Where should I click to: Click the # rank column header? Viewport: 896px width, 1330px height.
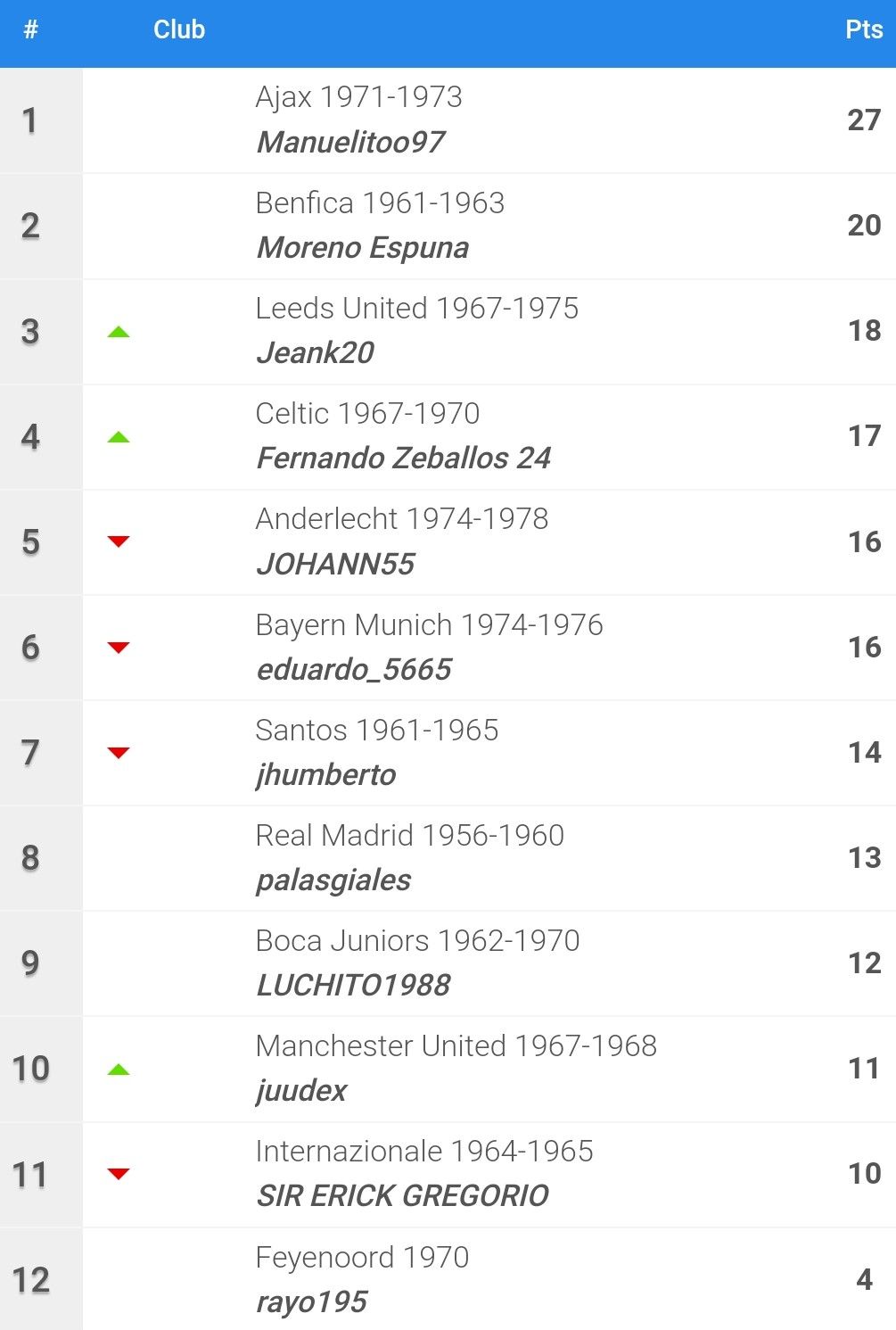pyautogui.click(x=31, y=29)
